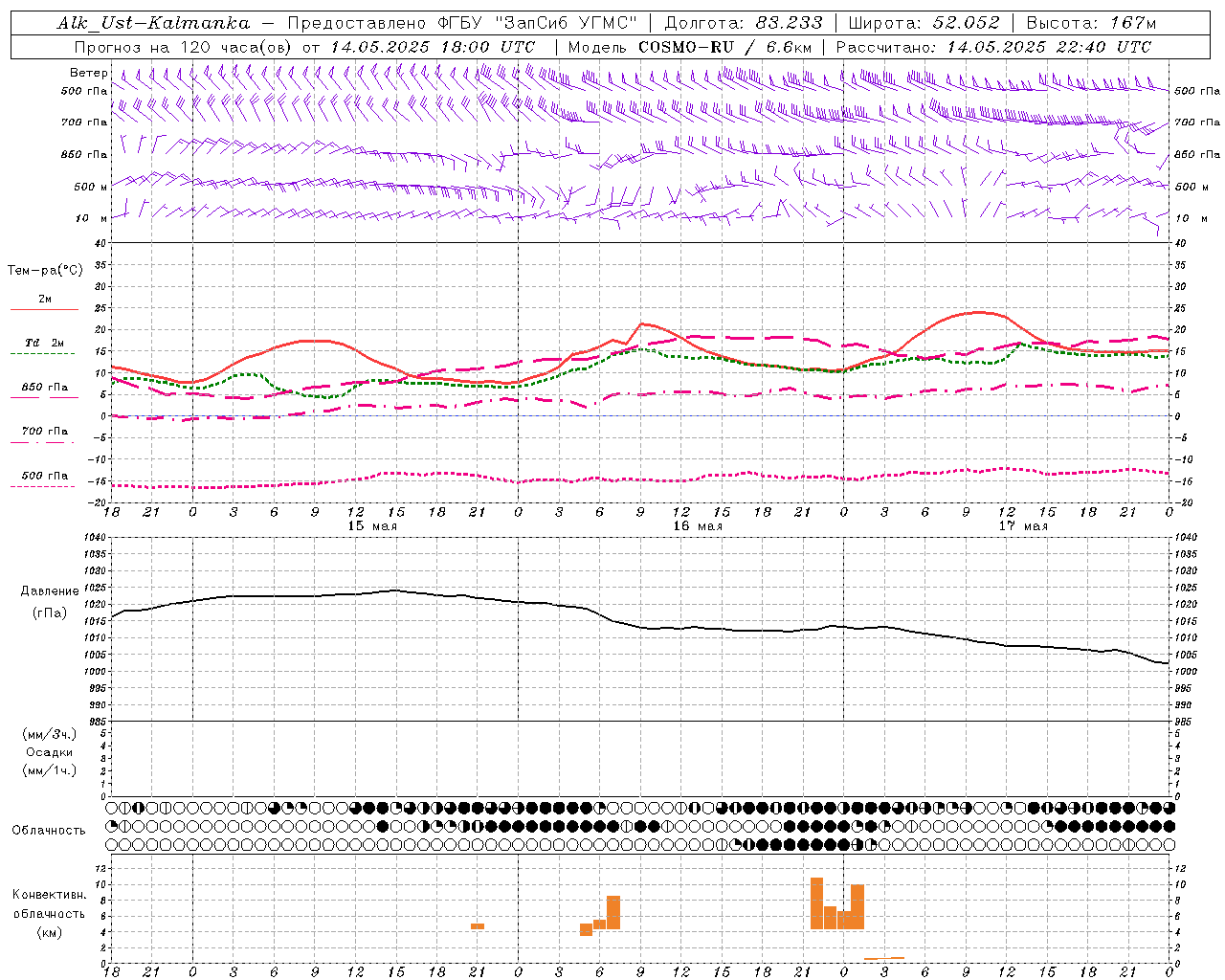
Task: Click the station name Alk_Ust-Kalmanka
Action: 153,23
